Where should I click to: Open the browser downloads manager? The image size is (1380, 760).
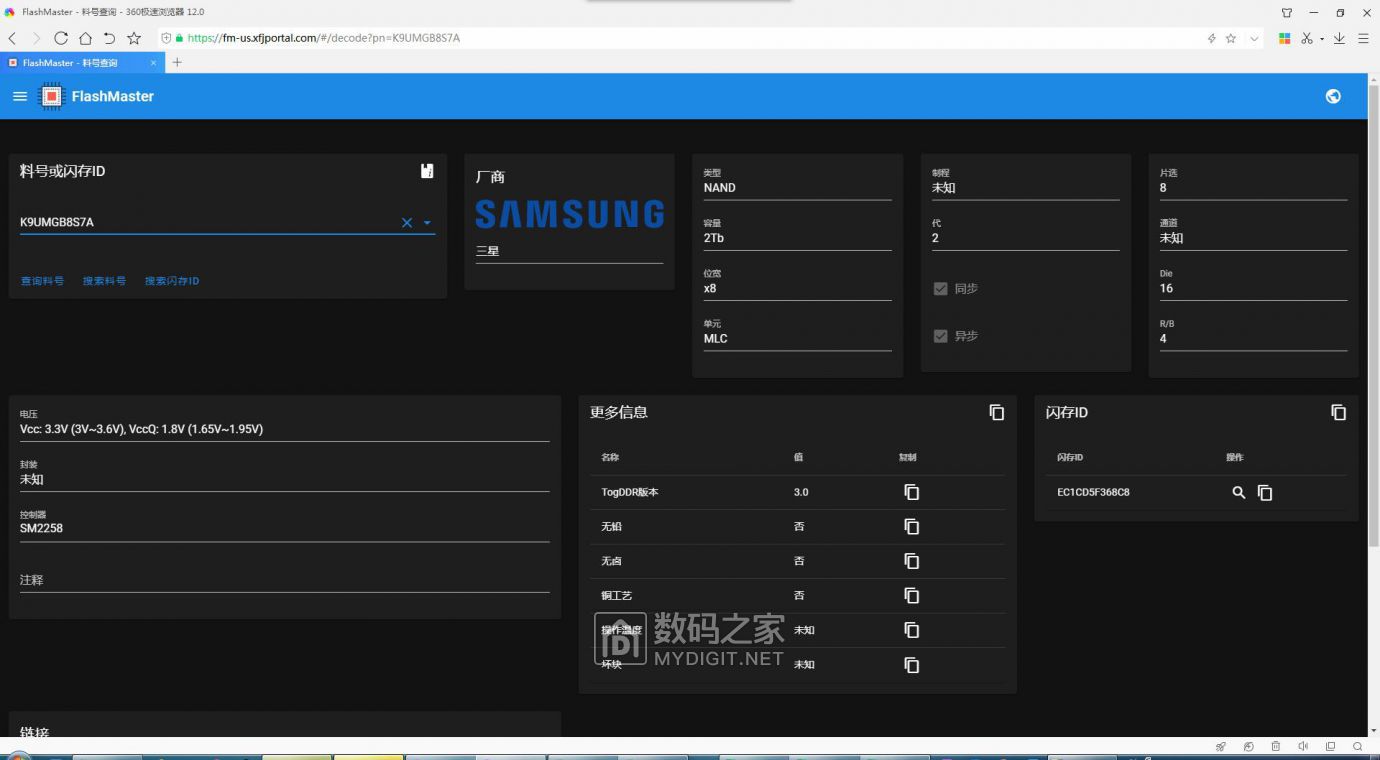coord(1340,38)
